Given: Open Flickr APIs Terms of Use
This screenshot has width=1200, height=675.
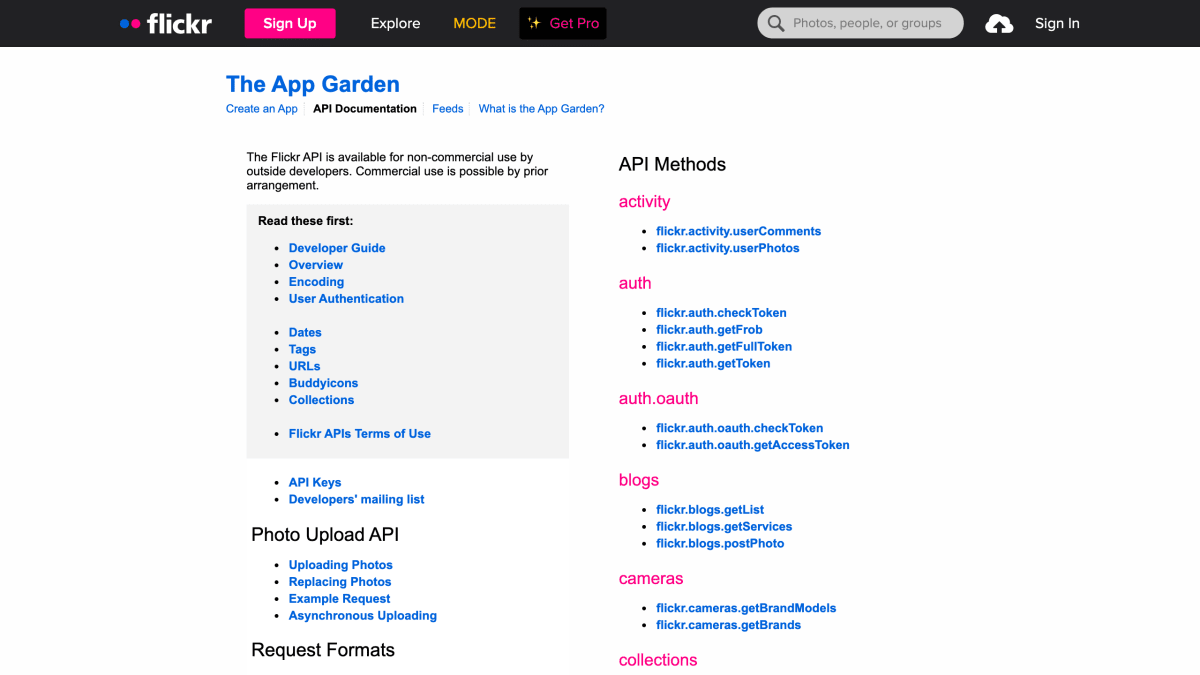Looking at the screenshot, I should pos(360,434).
